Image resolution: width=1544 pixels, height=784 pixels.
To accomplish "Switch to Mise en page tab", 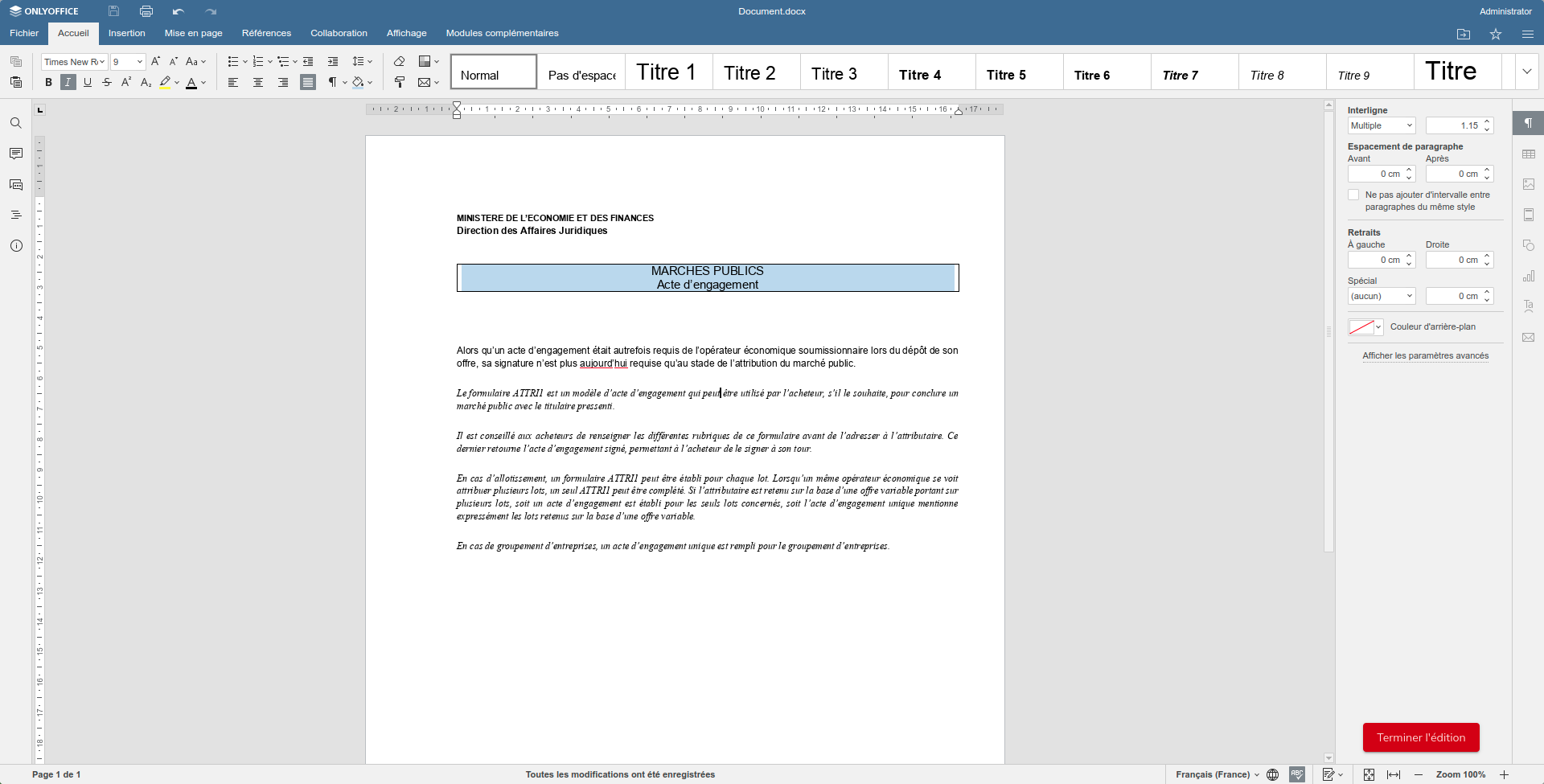I will pos(194,33).
